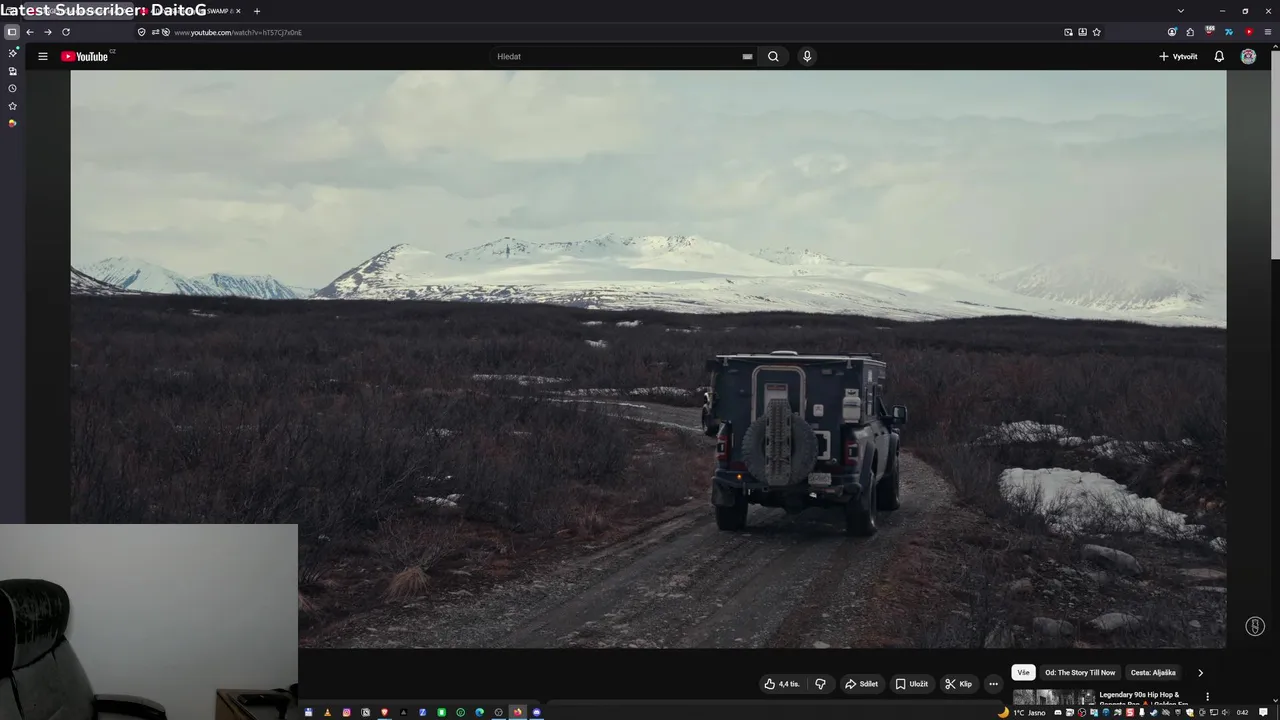This screenshot has width=1280, height=720.
Task: Open the tracking protection shield icon
Action: (141, 32)
